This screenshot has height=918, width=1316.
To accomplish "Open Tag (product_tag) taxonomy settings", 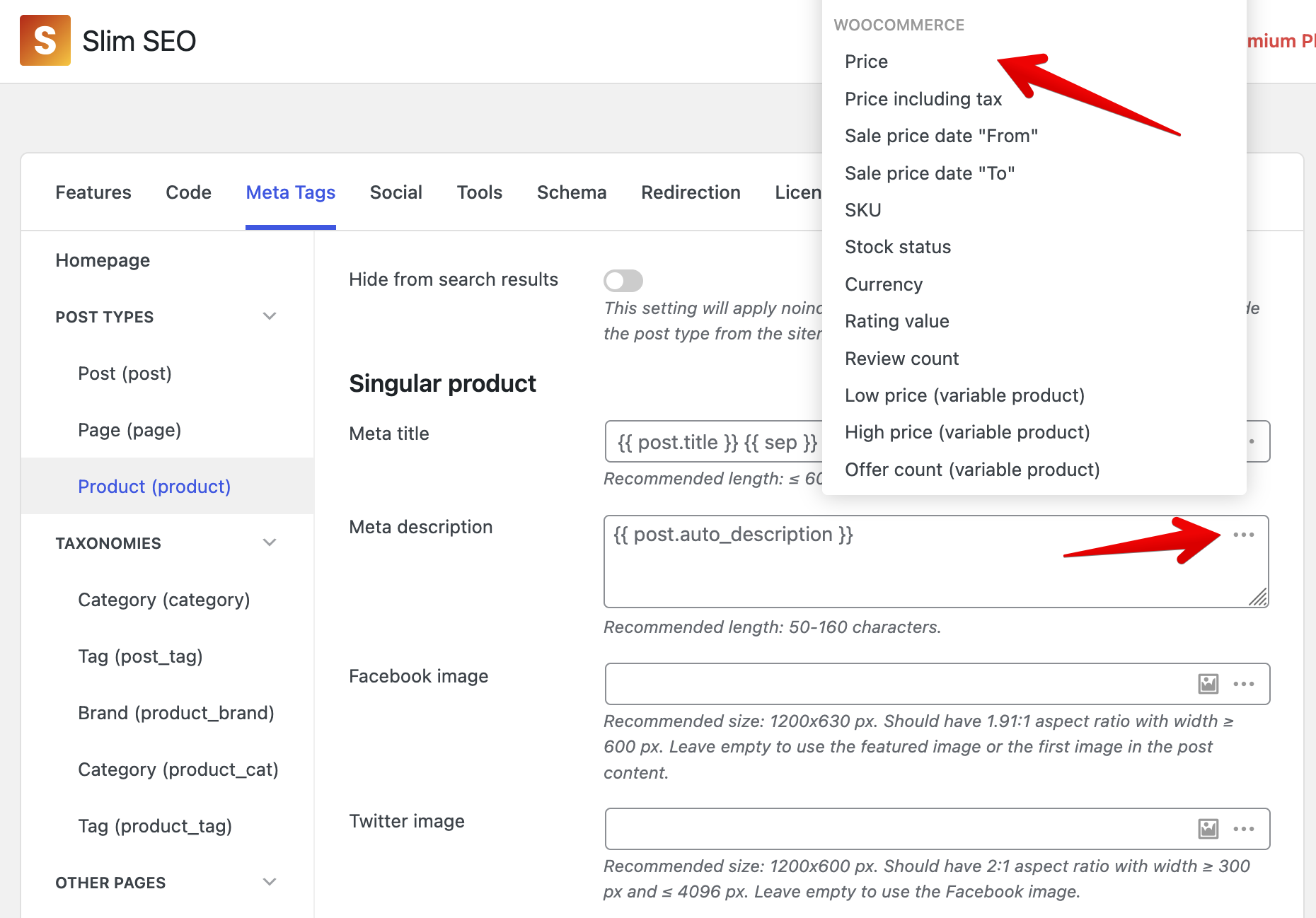I will click(x=155, y=826).
